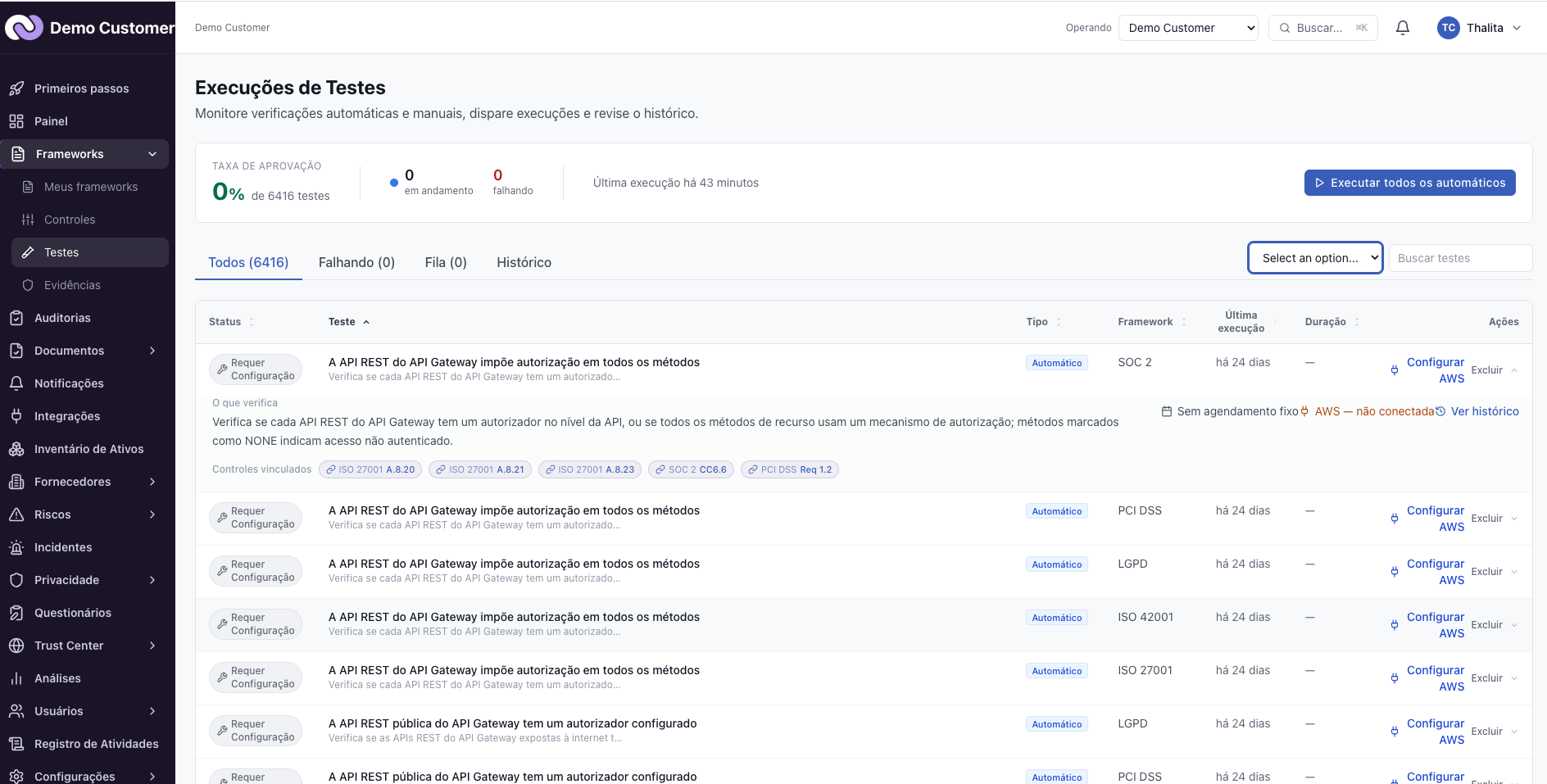This screenshot has width=1547, height=784.
Task: Open Primeiros passos rocket icon
Action: click(x=16, y=88)
